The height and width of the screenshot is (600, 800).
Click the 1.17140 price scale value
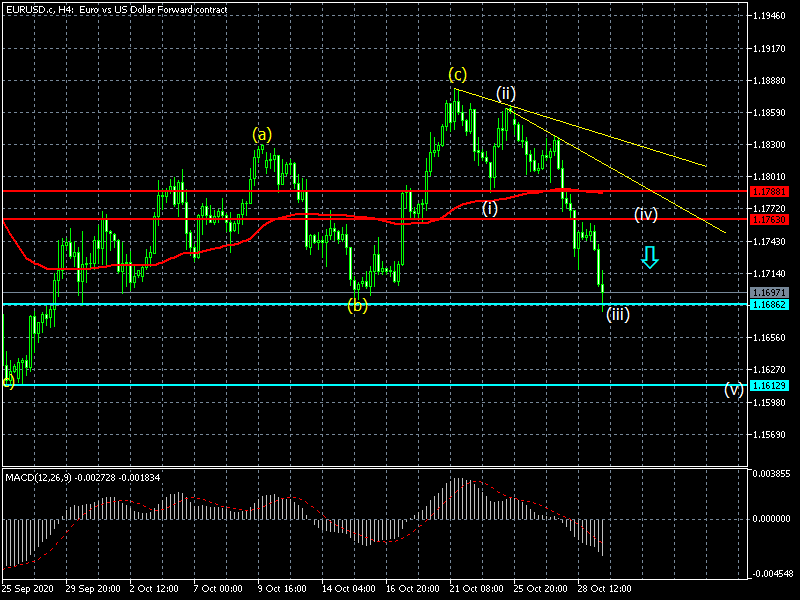[x=769, y=274]
